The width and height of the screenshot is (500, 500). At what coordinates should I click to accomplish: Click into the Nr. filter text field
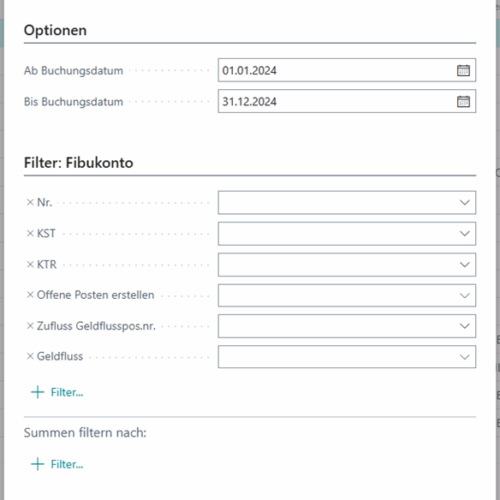(x=337, y=202)
